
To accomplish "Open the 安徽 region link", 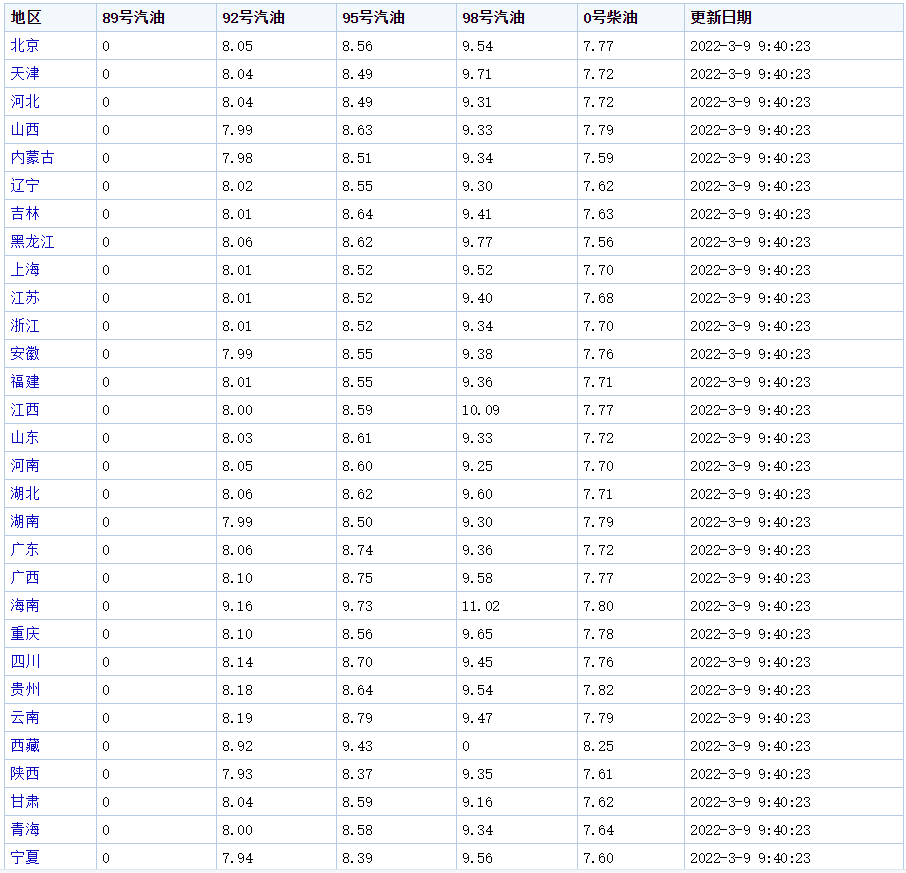I will coord(25,354).
